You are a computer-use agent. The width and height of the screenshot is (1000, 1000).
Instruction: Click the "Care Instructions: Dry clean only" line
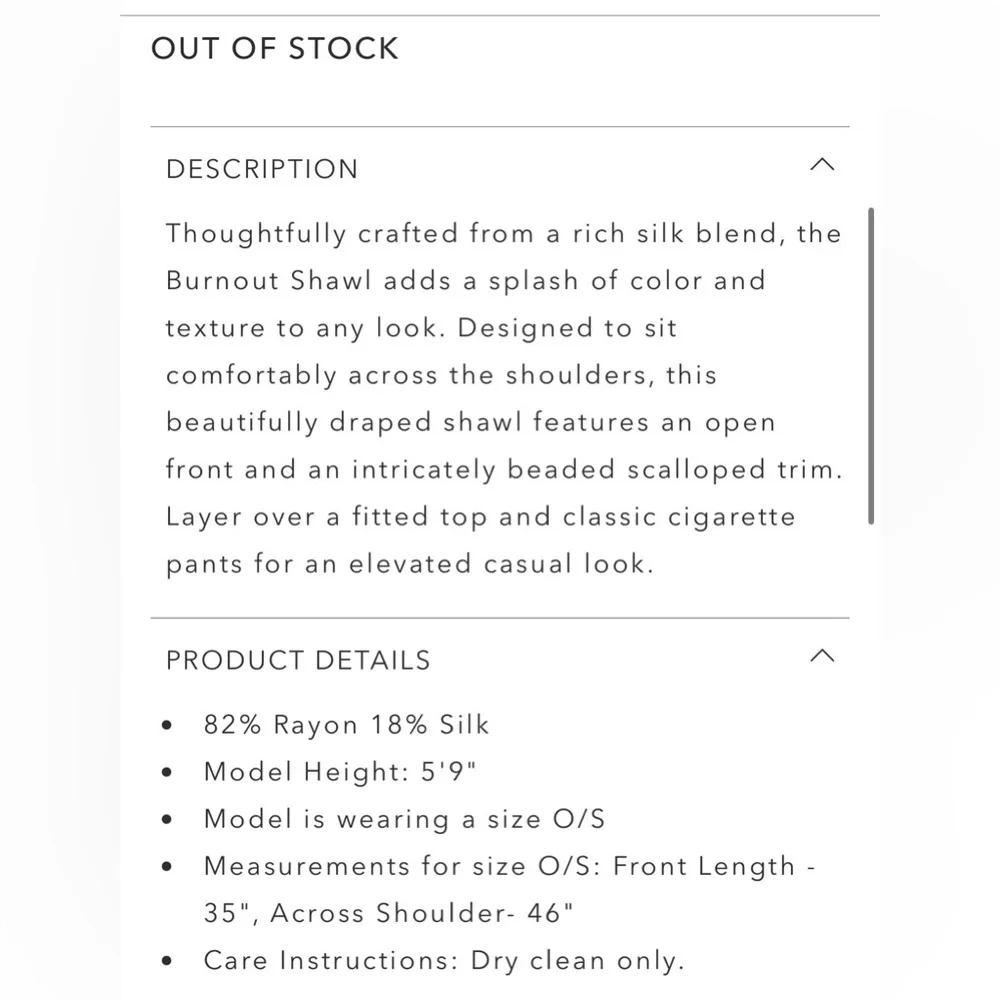click(444, 962)
